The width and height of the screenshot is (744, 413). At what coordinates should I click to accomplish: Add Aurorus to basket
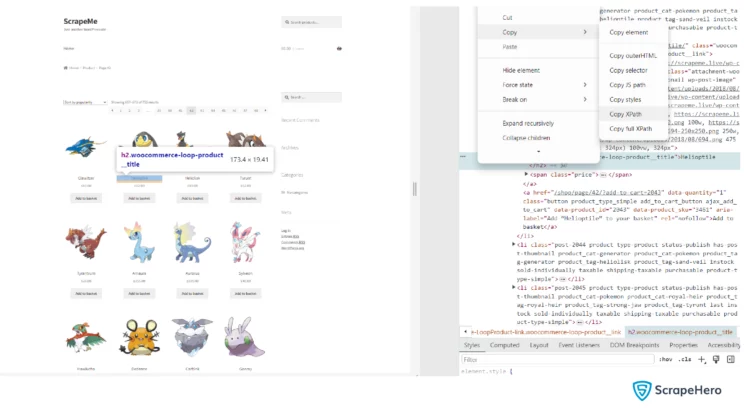[192, 294]
